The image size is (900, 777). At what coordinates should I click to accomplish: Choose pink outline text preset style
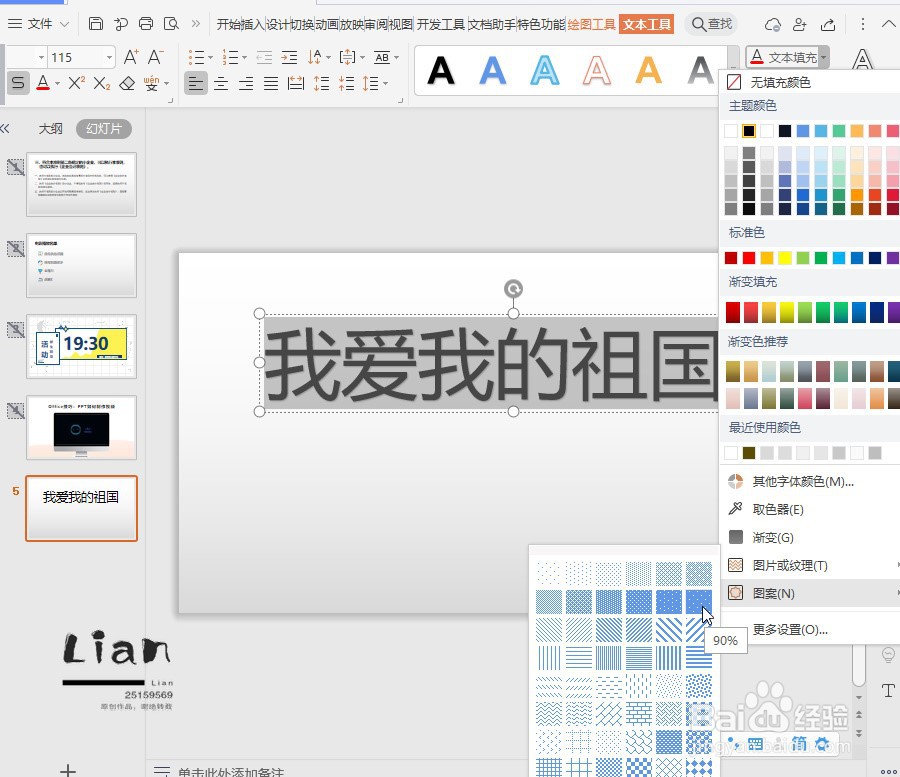tap(596, 71)
